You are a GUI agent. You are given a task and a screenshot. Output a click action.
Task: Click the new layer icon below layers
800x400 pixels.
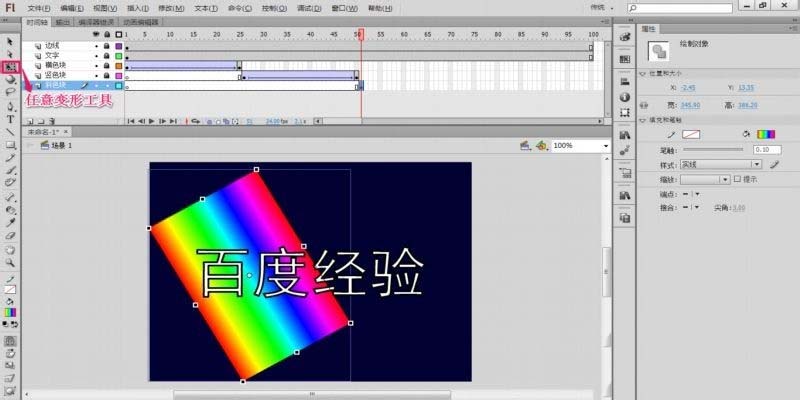(x=30, y=121)
